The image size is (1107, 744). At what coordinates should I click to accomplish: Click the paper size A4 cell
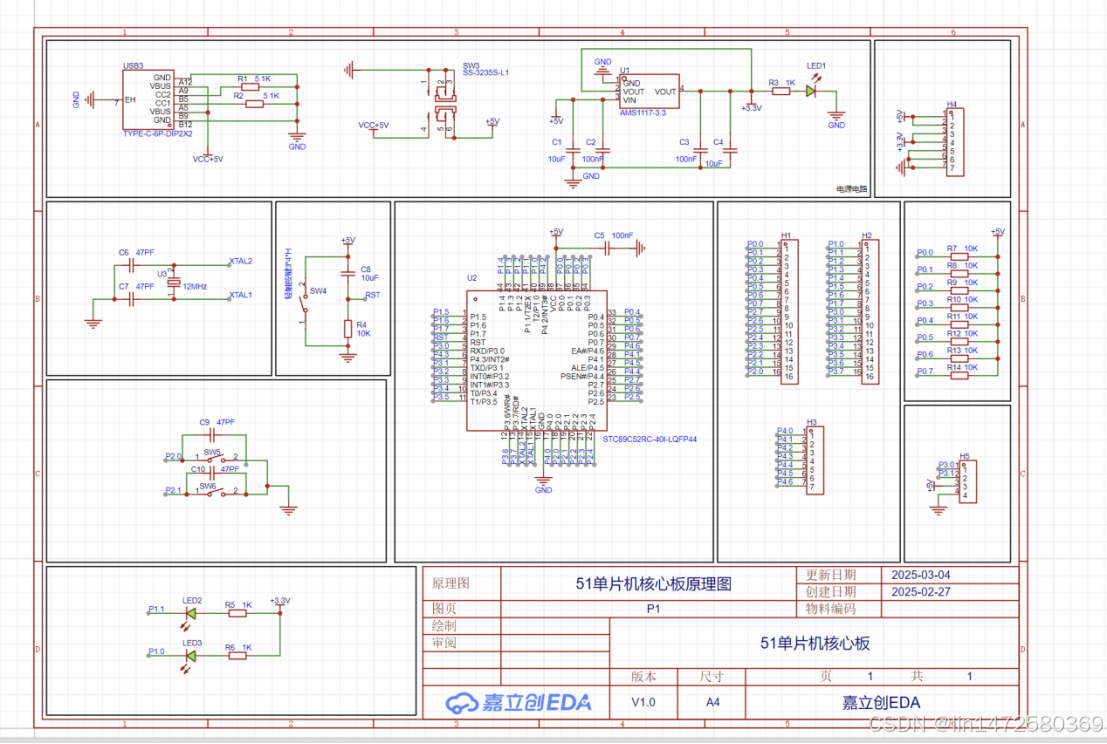point(712,702)
